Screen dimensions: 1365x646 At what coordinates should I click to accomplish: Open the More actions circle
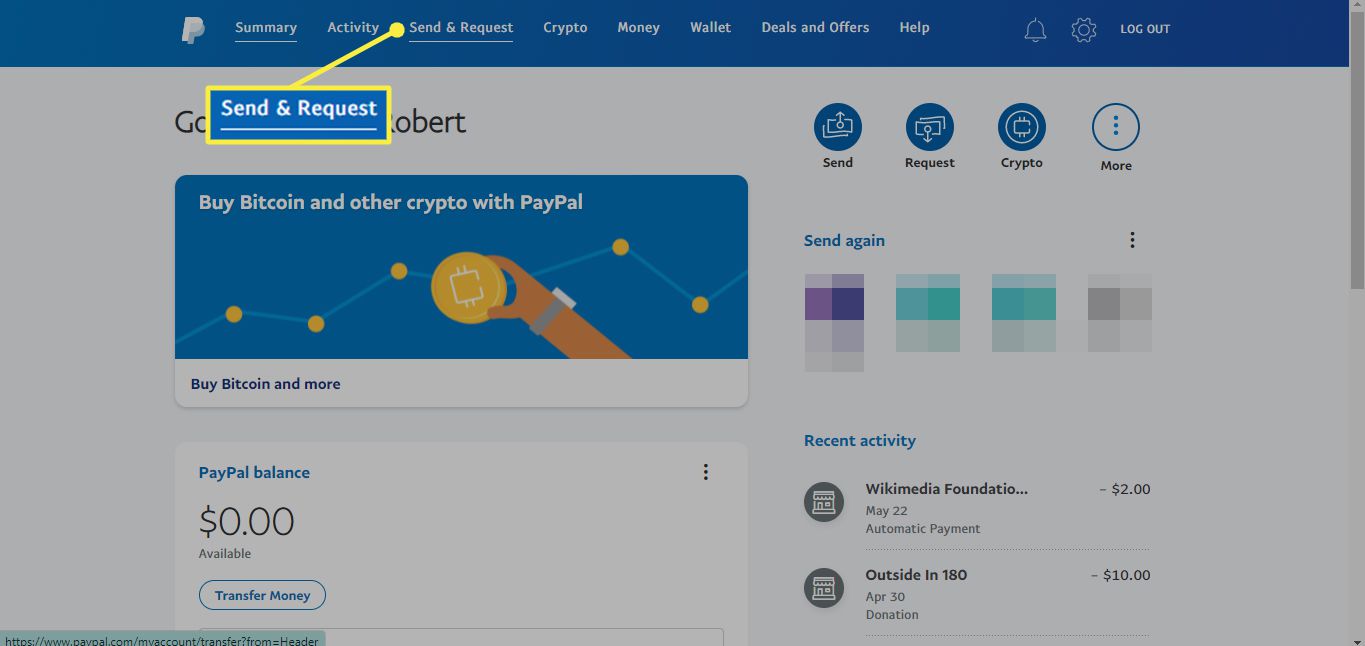point(1116,127)
